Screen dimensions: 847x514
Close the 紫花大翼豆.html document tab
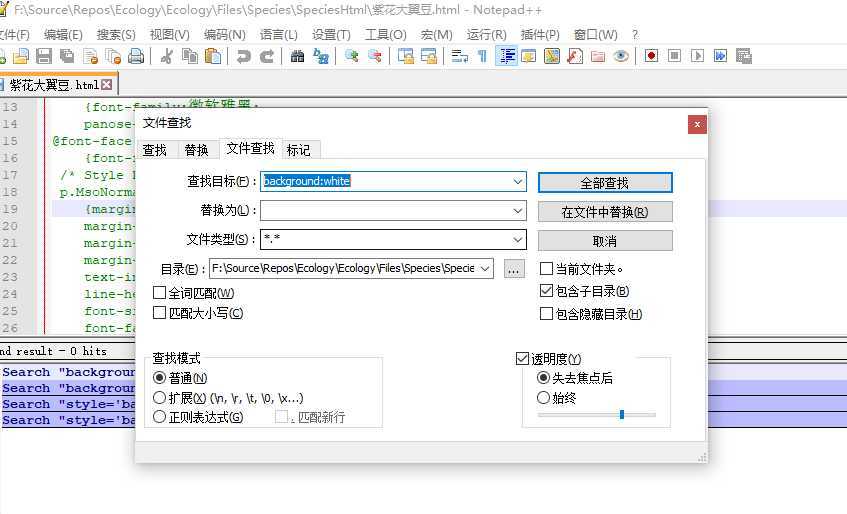[107, 85]
